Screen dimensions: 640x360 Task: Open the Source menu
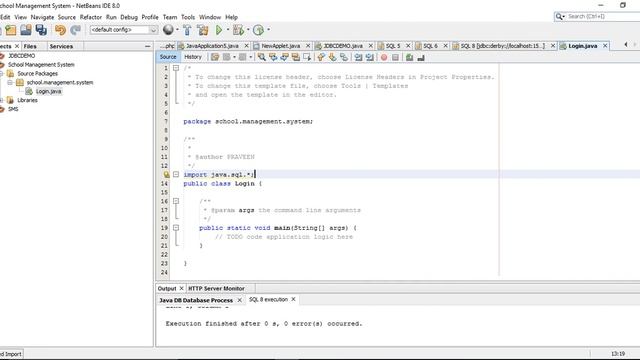point(67,17)
